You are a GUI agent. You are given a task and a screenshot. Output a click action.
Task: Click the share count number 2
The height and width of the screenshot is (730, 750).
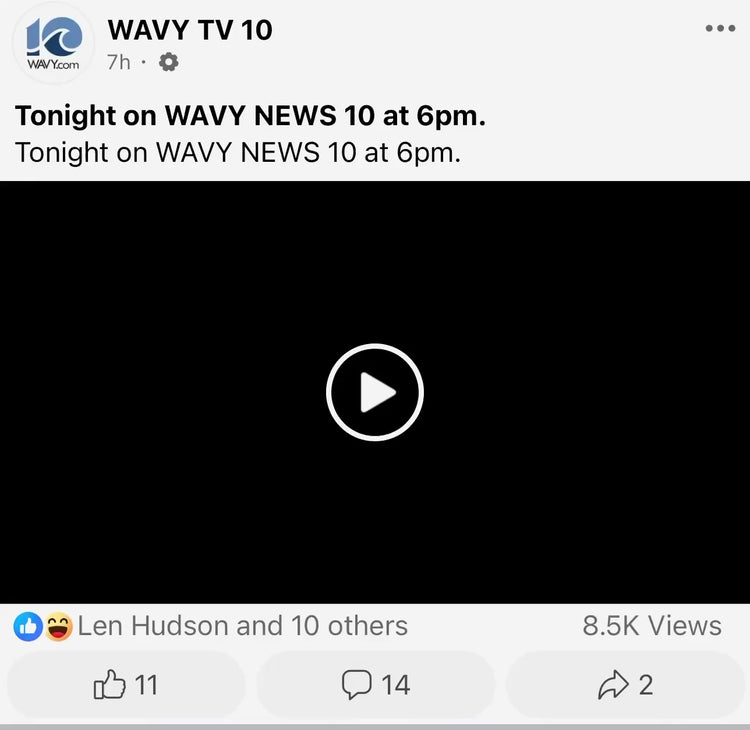pos(646,685)
